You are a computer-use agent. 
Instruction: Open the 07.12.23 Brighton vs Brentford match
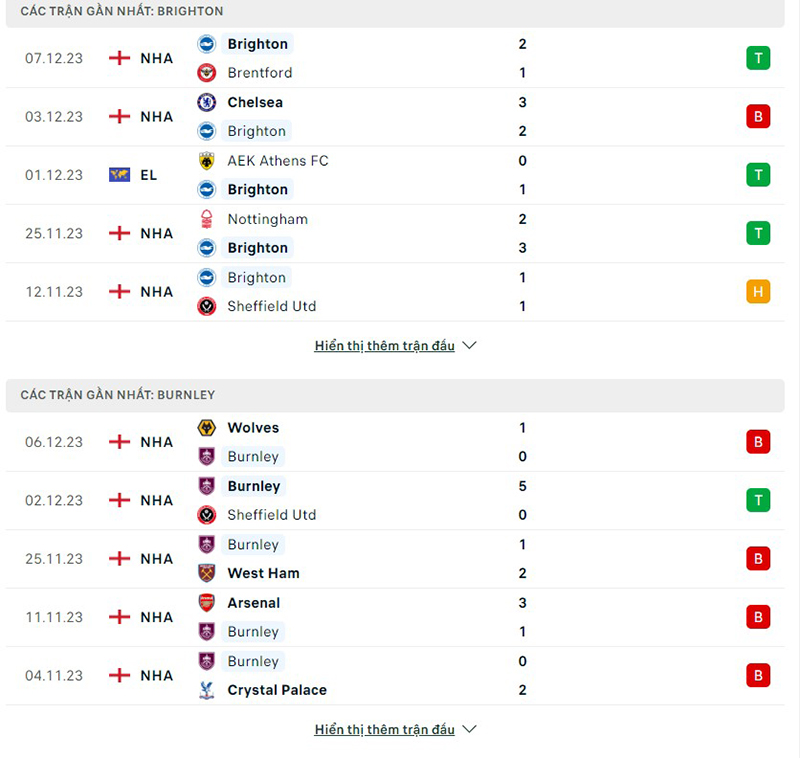pos(400,58)
